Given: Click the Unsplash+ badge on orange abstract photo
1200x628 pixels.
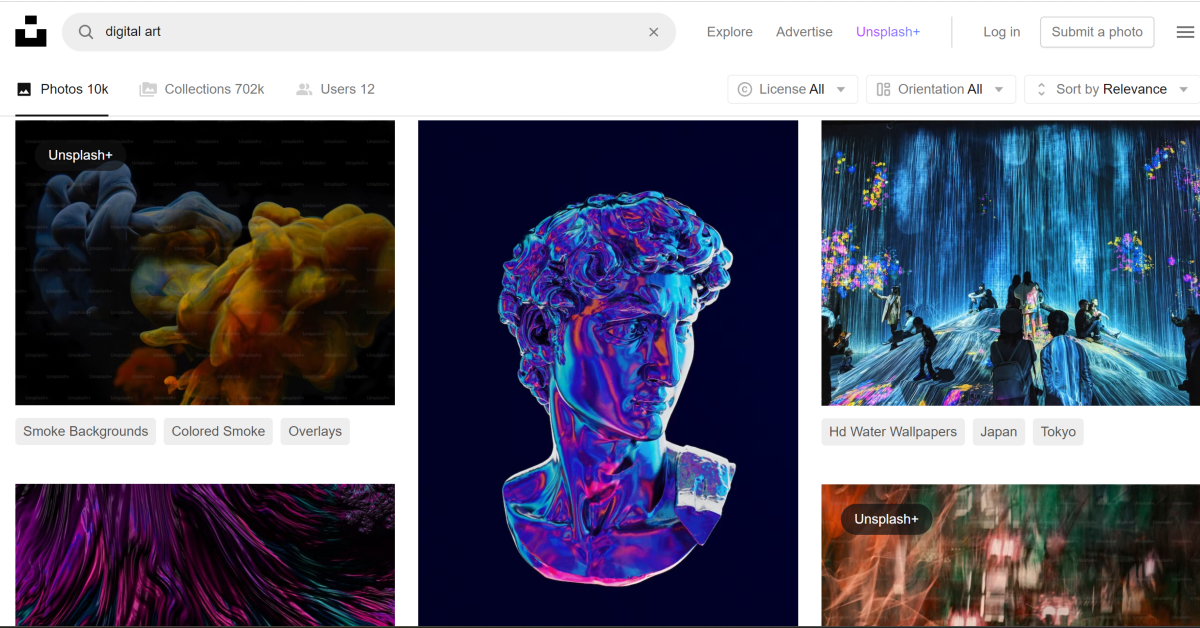Looking at the screenshot, I should coord(886,519).
